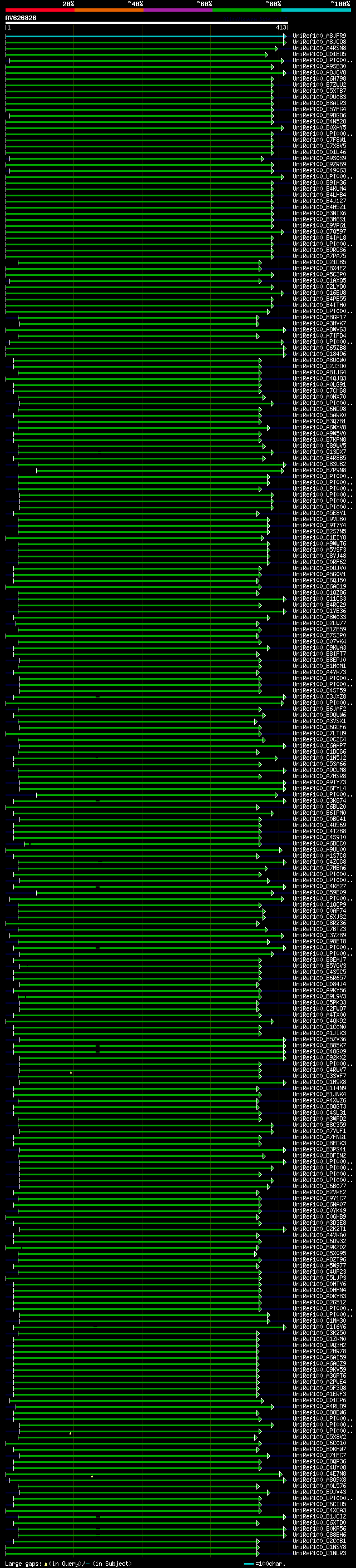Select label UniRef100_Q9ZR69
Image resolution: width=356 pixels, height=1568 pixels.
coord(319,164)
